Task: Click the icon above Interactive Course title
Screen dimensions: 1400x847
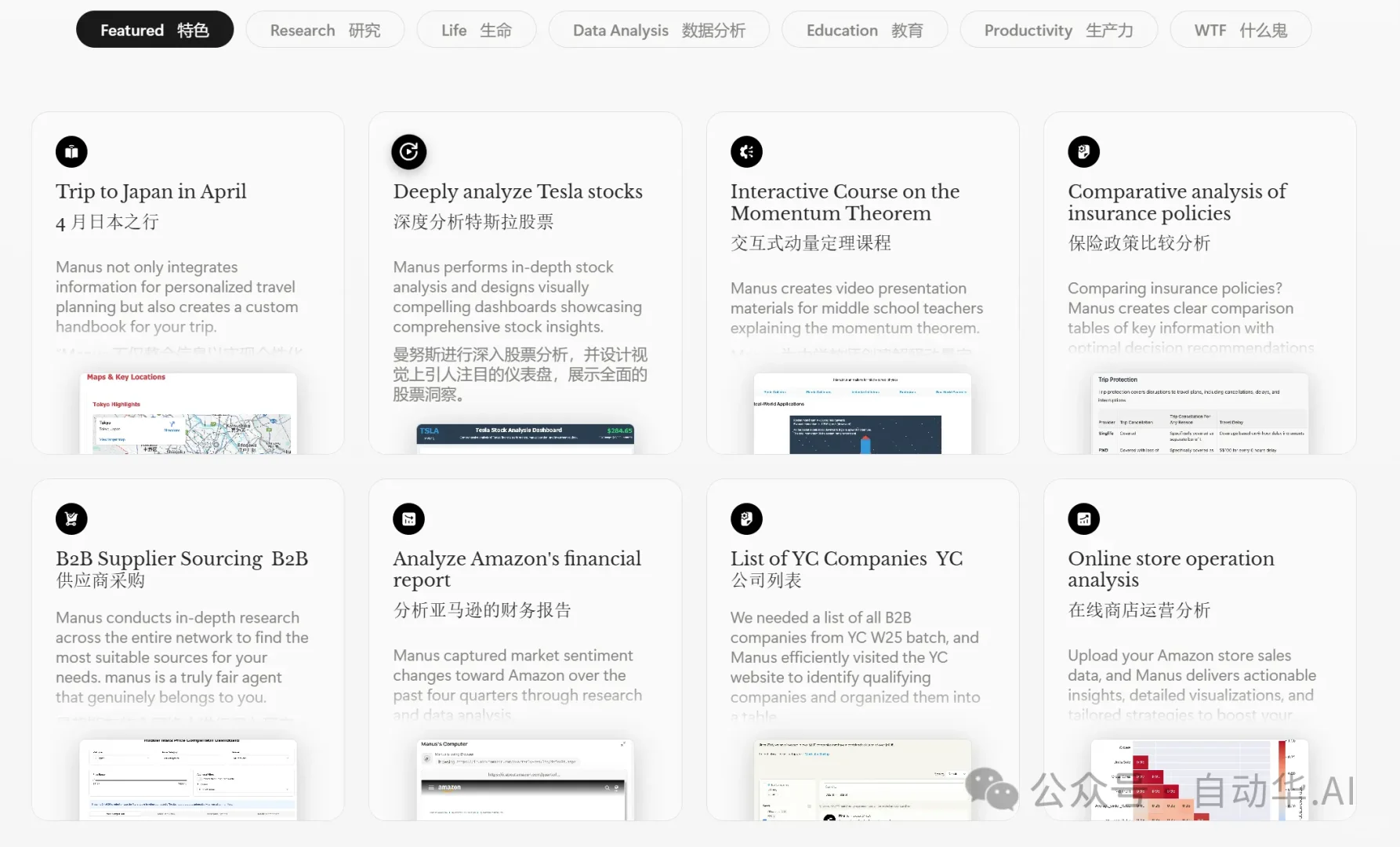Action: click(746, 152)
